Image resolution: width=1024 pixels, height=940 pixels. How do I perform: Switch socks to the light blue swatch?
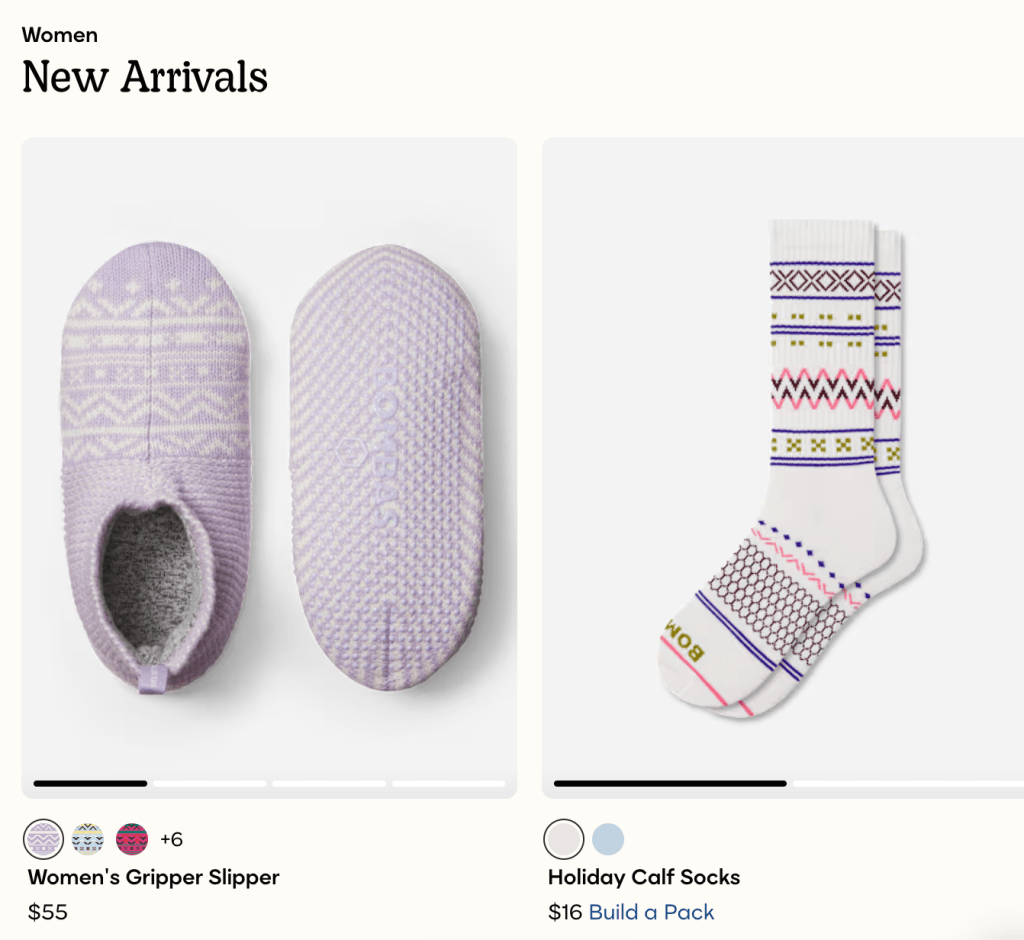[x=608, y=839]
